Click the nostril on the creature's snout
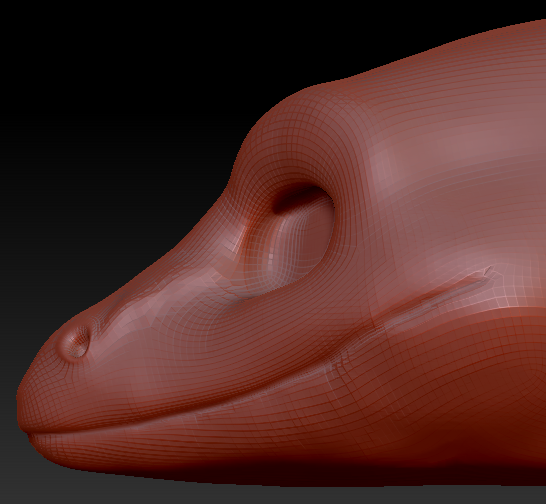 point(76,342)
